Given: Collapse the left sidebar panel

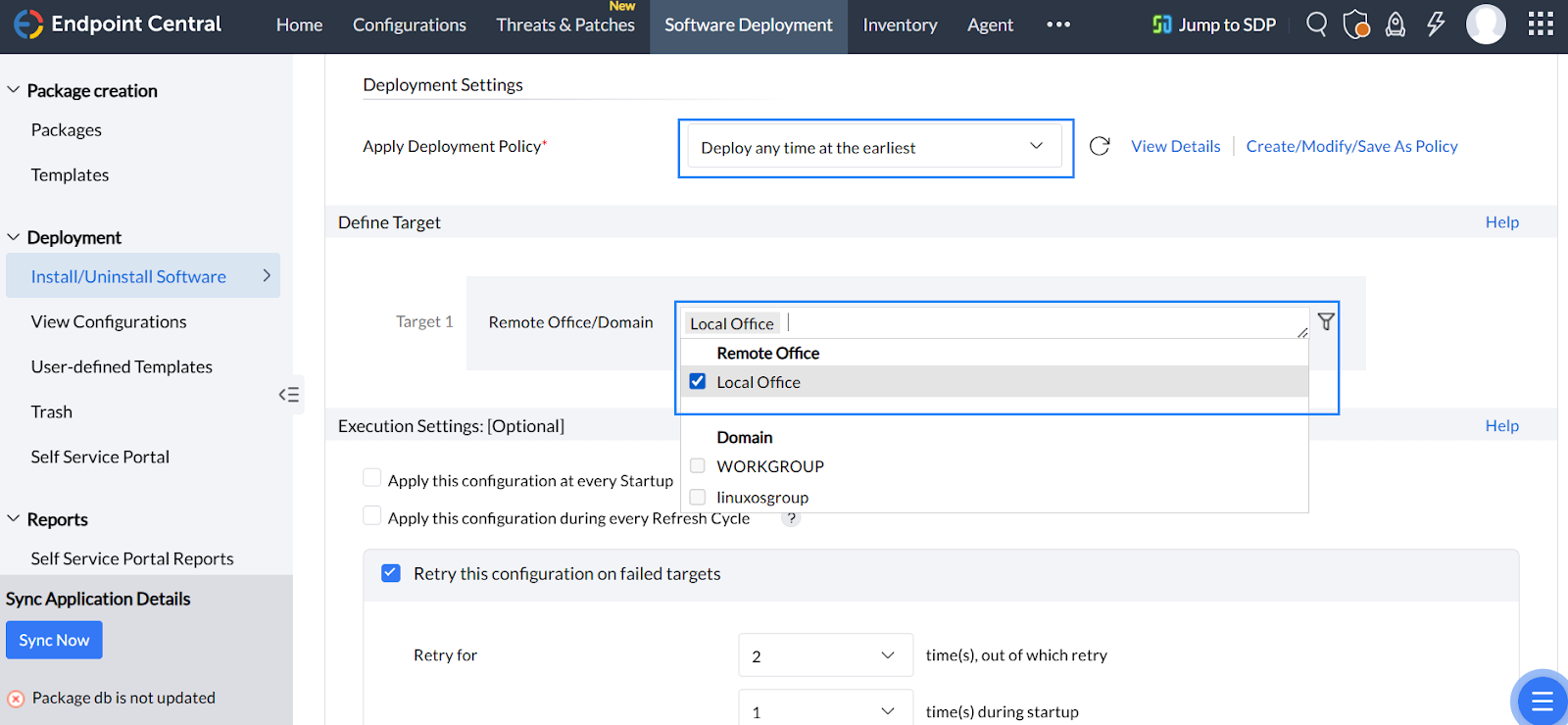Looking at the screenshot, I should (x=289, y=395).
